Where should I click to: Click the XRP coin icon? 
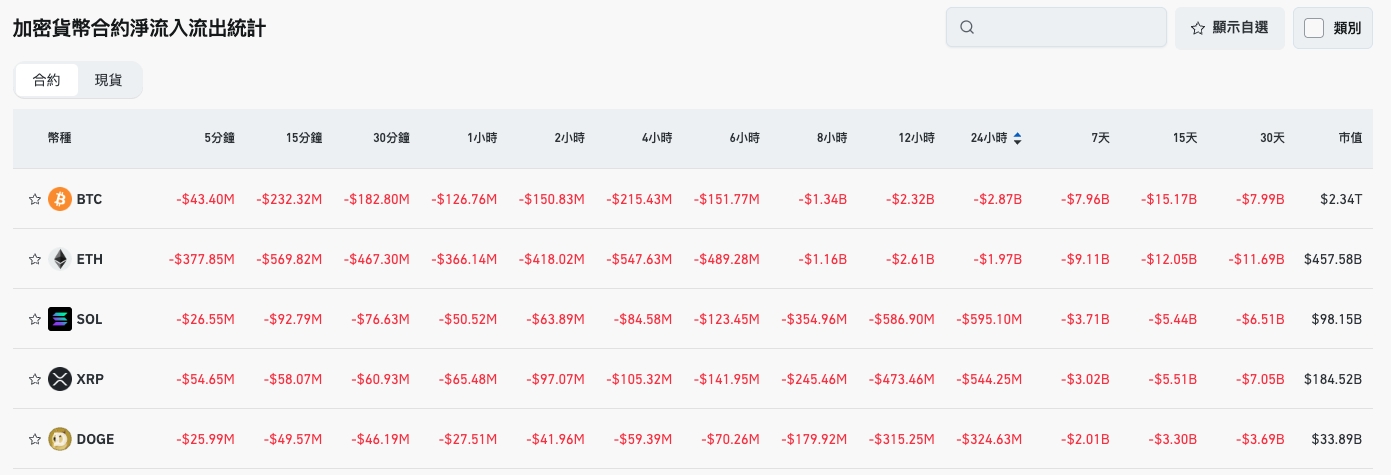[x=60, y=379]
